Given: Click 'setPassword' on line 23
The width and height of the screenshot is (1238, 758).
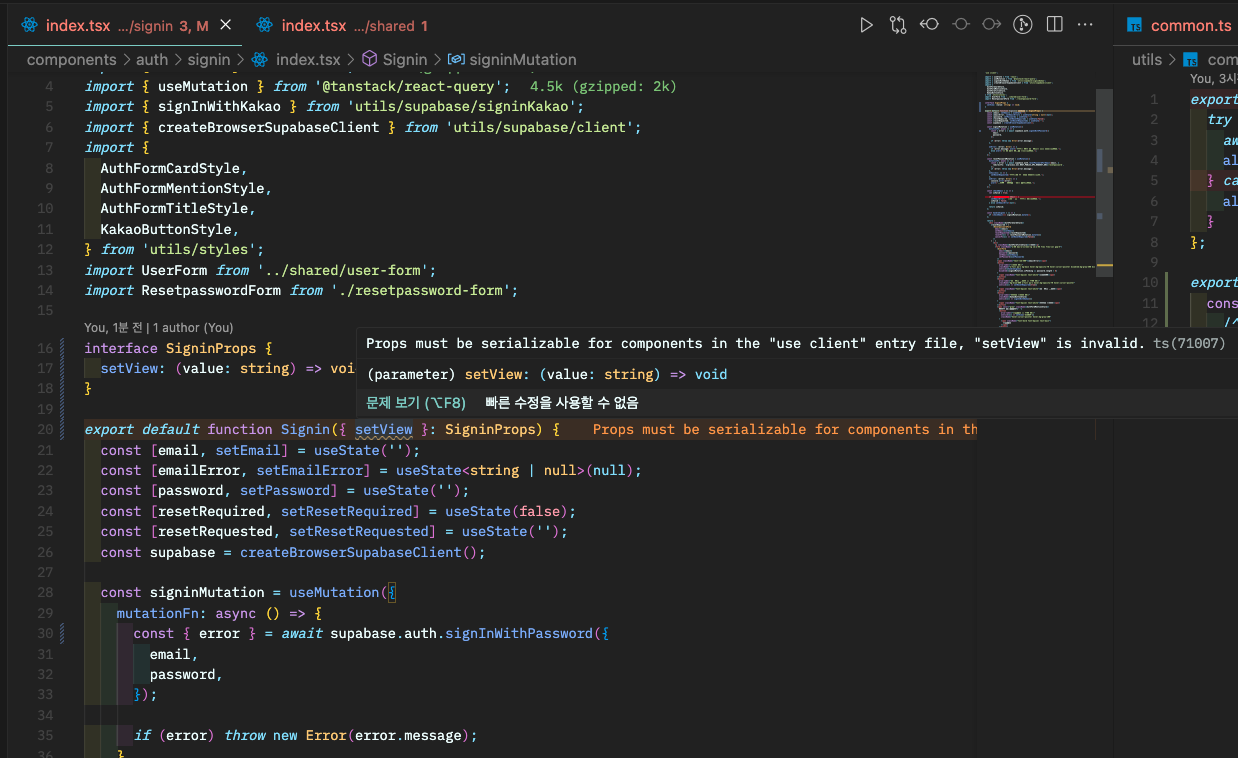Looking at the screenshot, I should [285, 491].
